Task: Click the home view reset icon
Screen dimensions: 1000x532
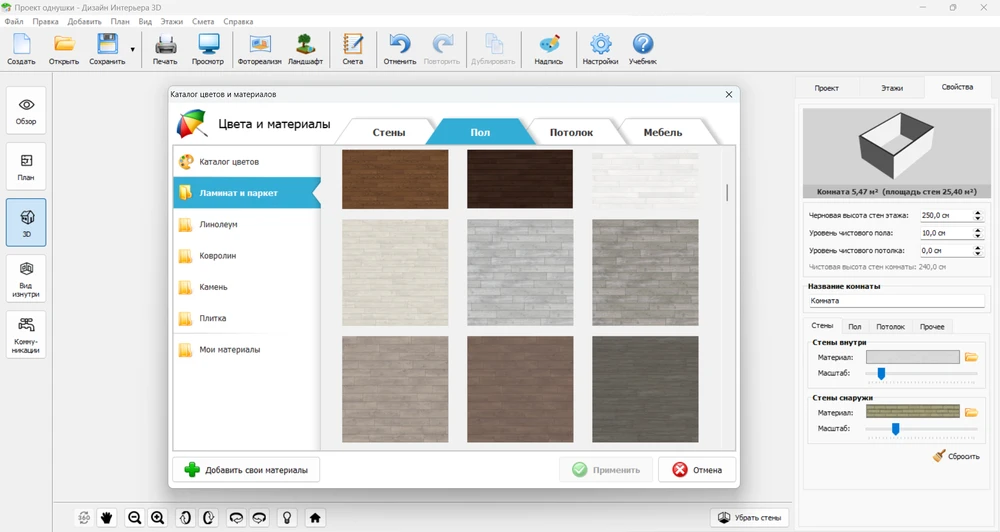Action: (315, 518)
